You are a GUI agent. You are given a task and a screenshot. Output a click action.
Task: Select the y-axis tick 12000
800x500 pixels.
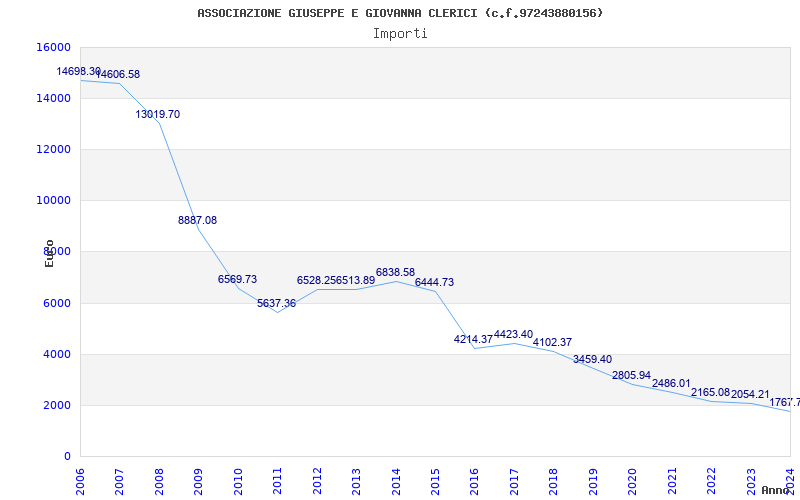(x=54, y=149)
